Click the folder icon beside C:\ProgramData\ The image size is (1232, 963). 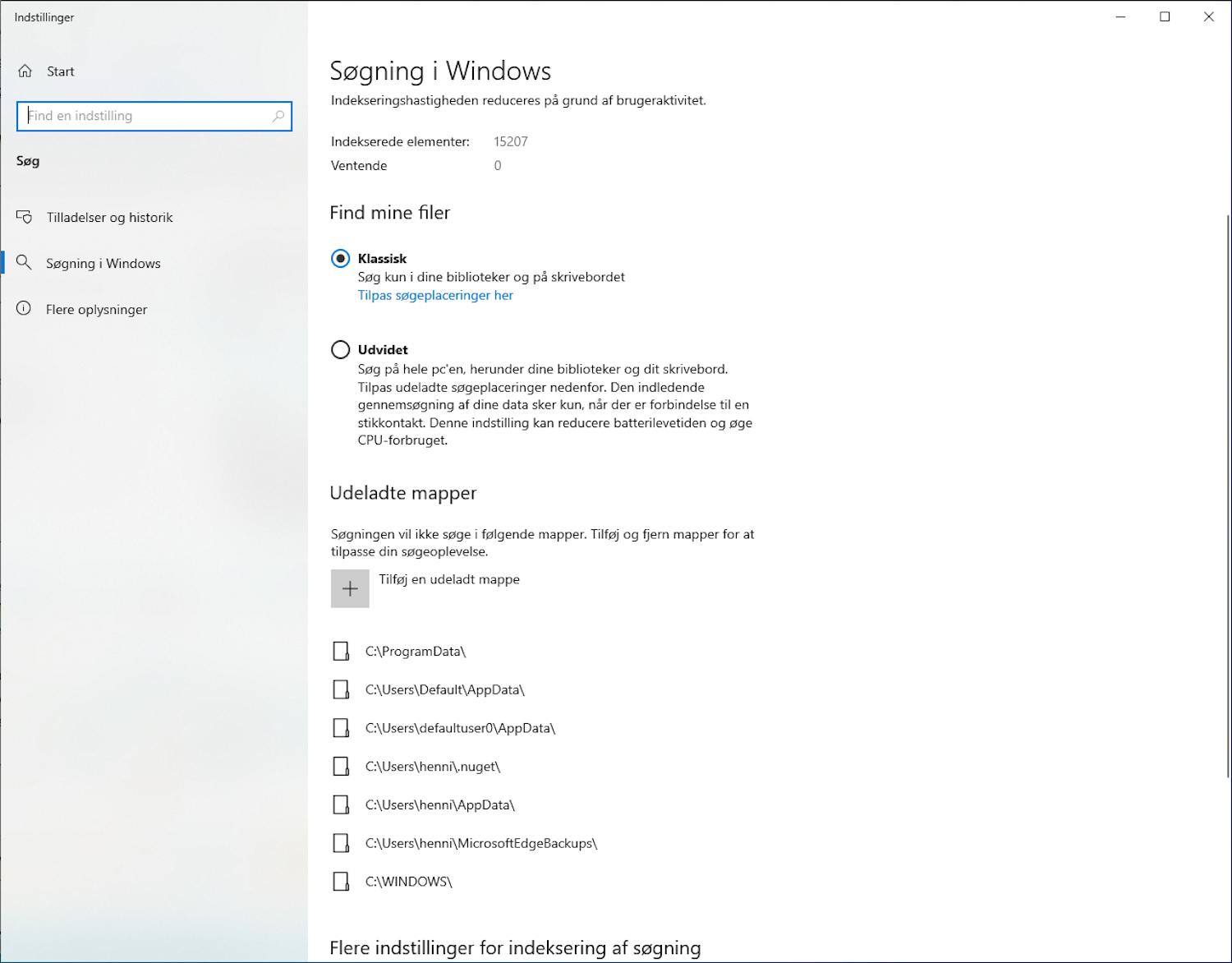pos(341,651)
